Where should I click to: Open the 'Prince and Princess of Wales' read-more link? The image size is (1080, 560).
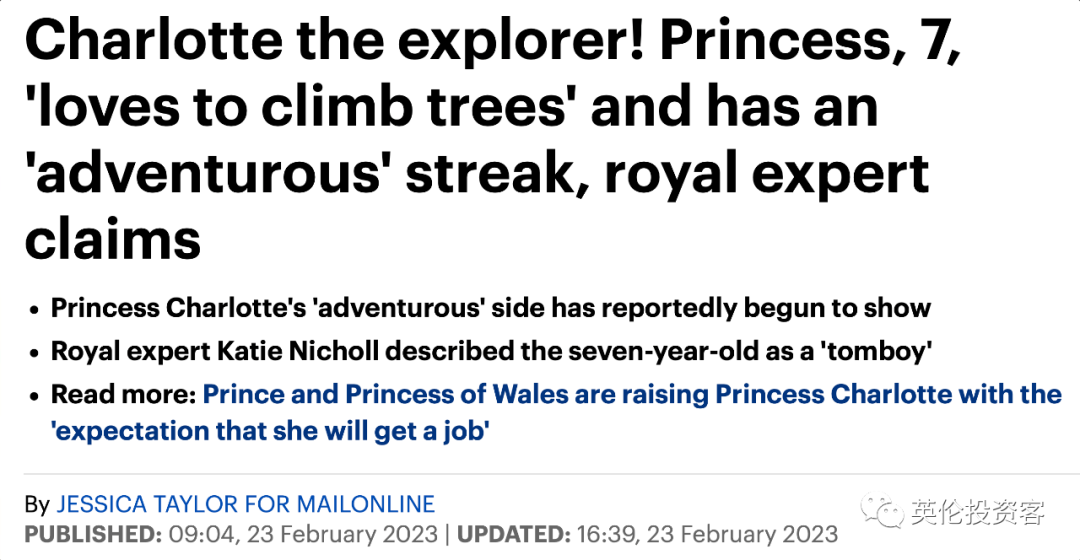tap(632, 394)
